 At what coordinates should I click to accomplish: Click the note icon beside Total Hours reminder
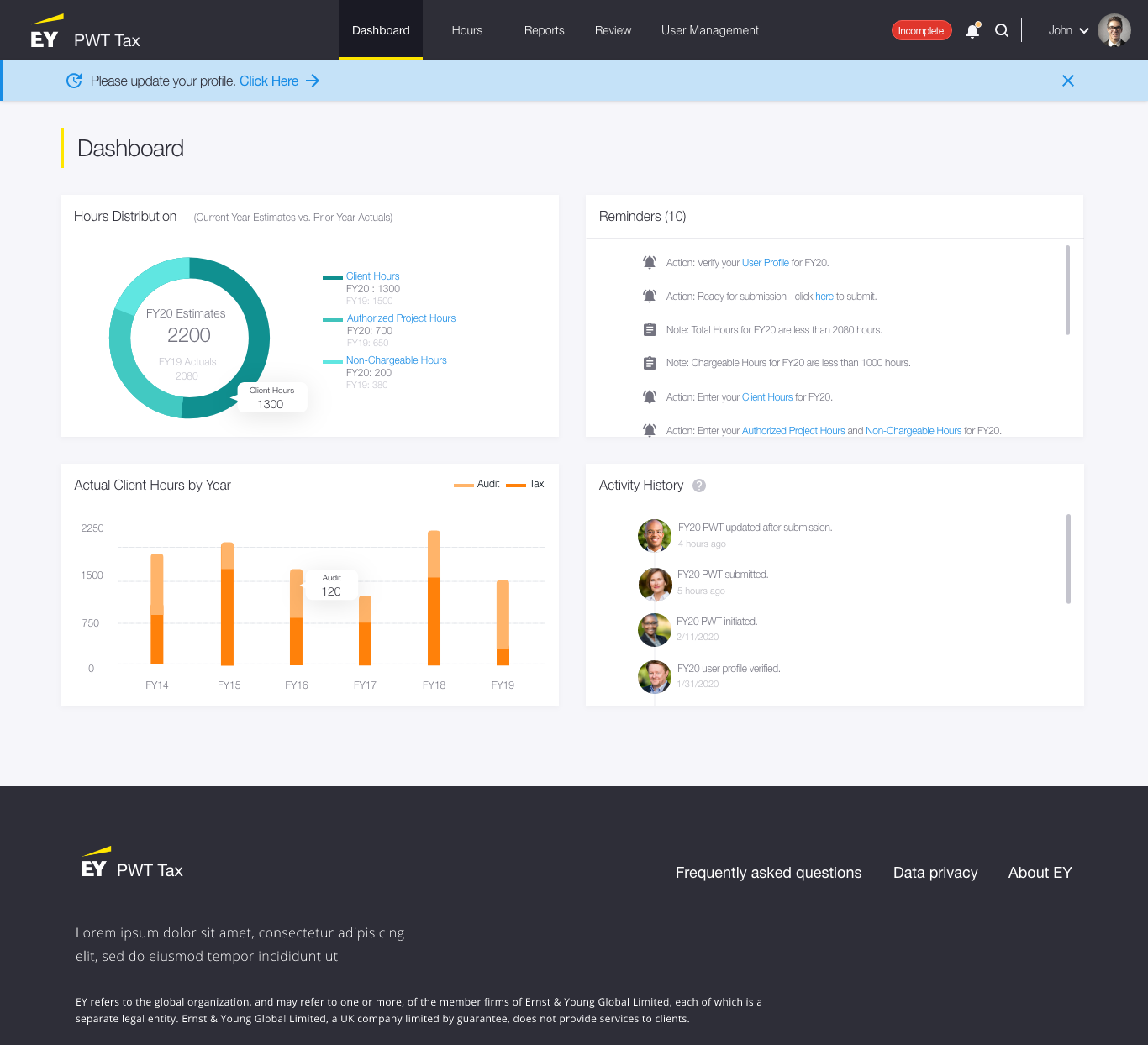649,329
